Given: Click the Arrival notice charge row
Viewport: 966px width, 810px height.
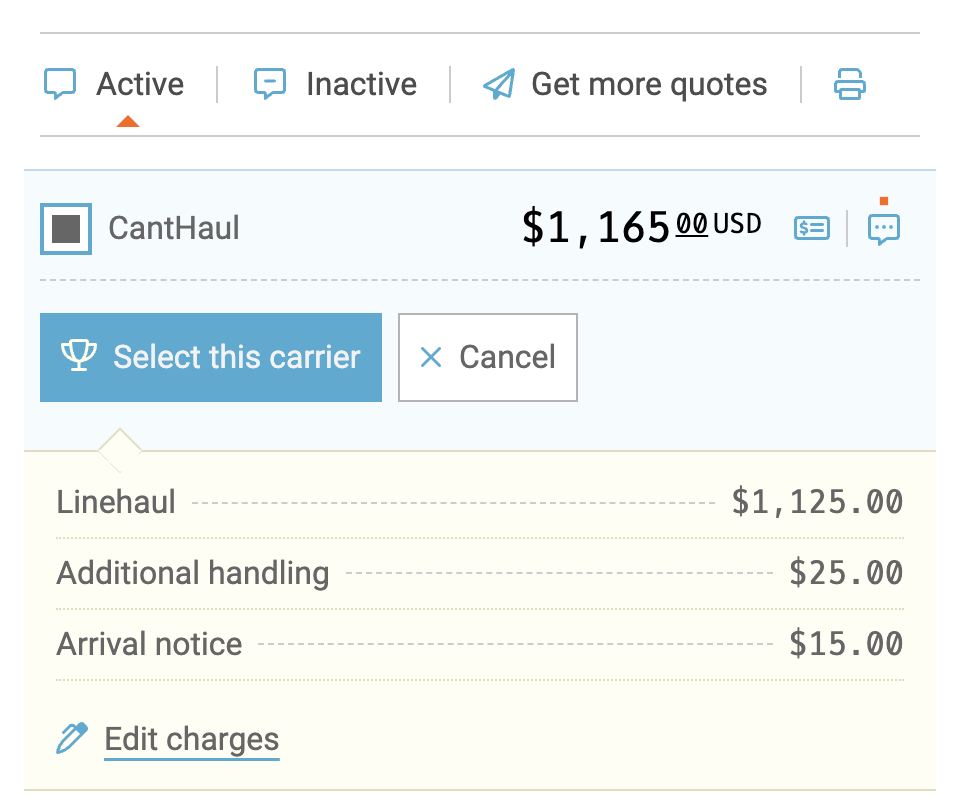Looking at the screenshot, I should (480, 643).
